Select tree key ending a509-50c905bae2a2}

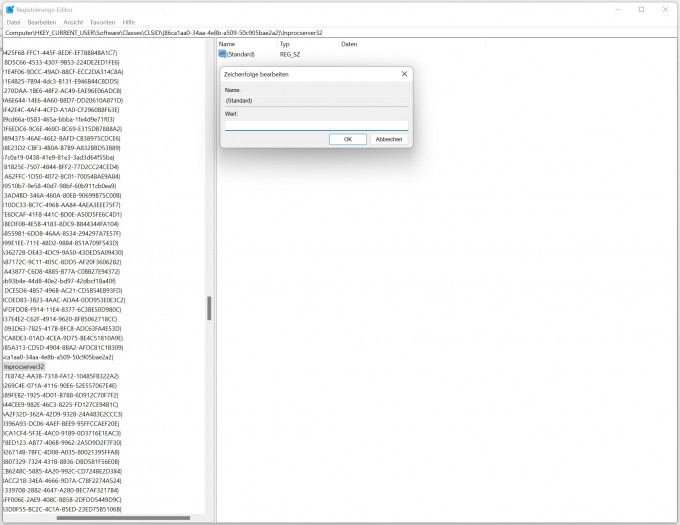point(59,357)
